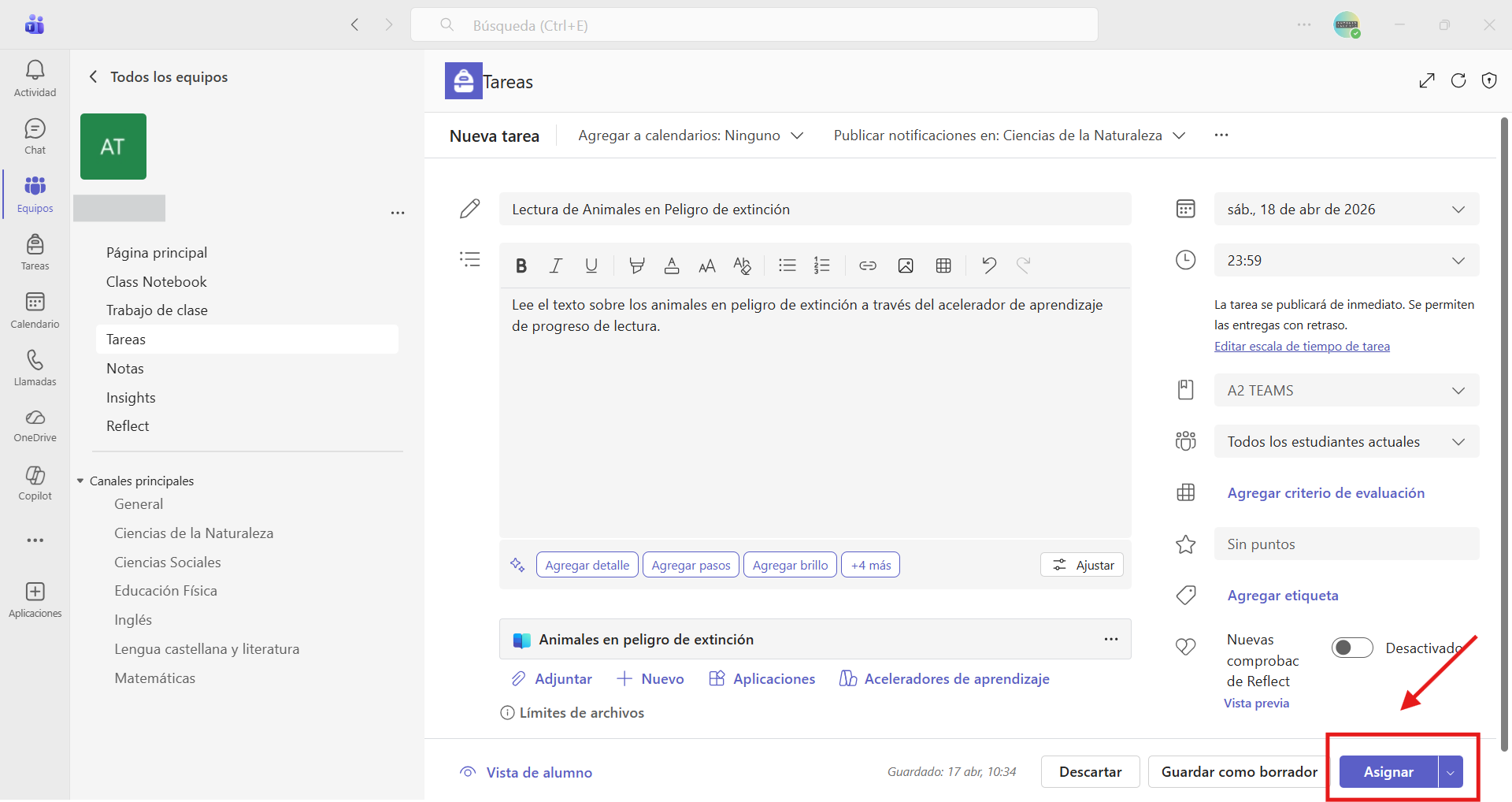Apply italic formatting
The width and height of the screenshot is (1512, 802).
(x=556, y=265)
